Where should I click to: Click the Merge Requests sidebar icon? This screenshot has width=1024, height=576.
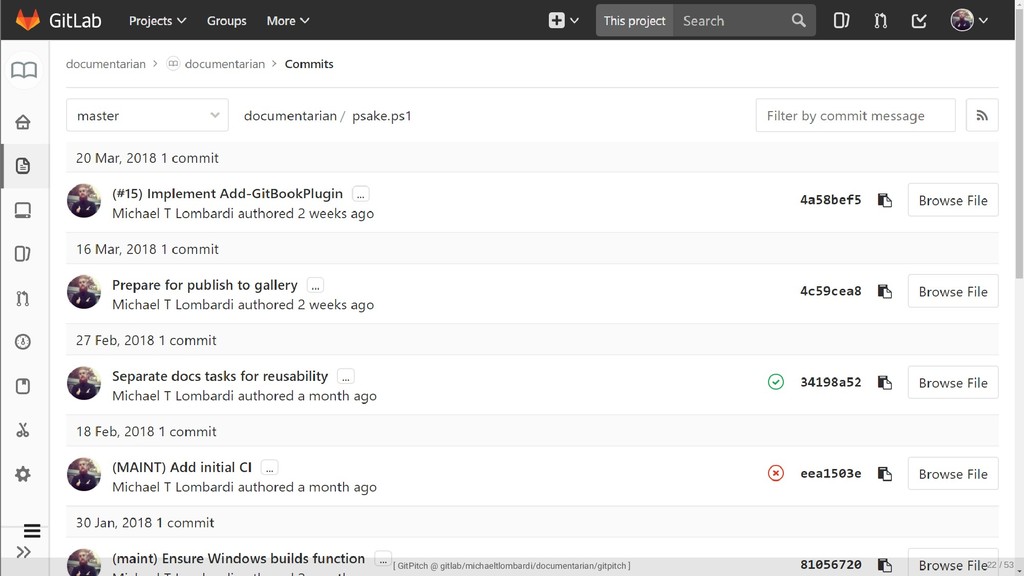click(23, 298)
